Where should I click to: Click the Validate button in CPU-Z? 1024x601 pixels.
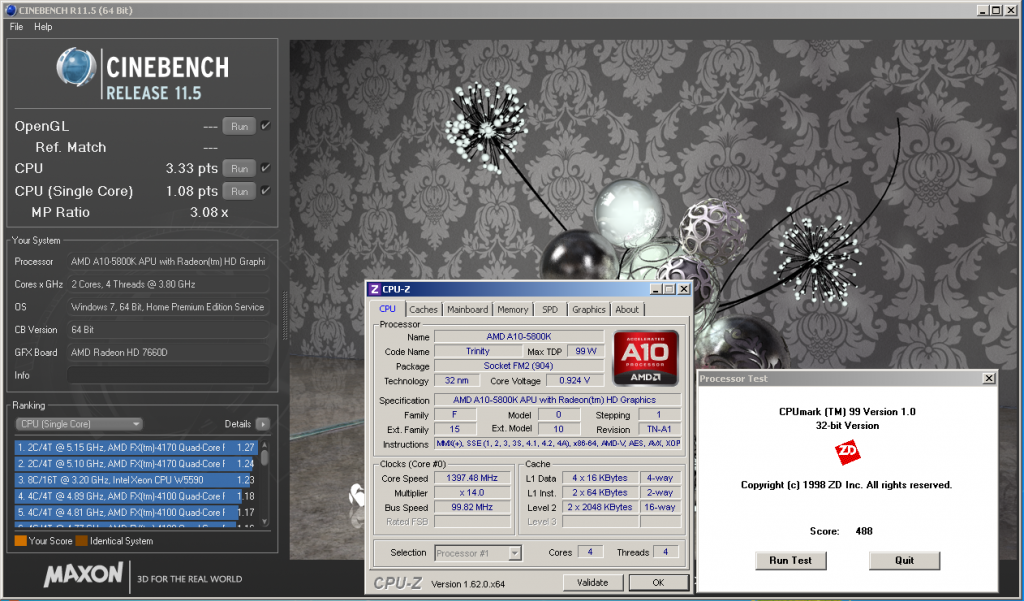coord(593,583)
